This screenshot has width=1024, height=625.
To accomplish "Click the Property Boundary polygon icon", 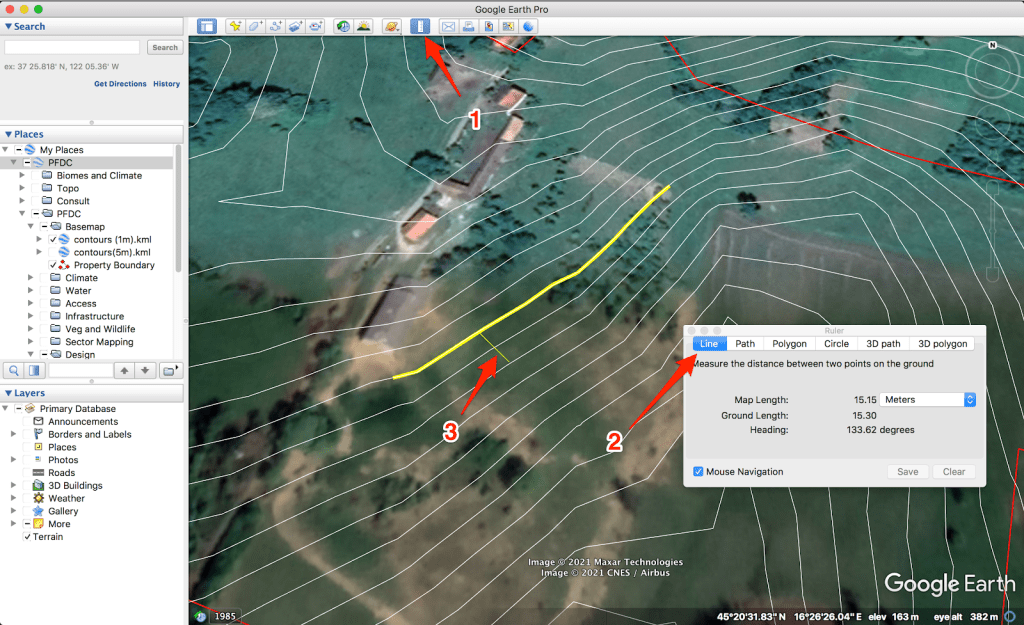I will tap(64, 264).
